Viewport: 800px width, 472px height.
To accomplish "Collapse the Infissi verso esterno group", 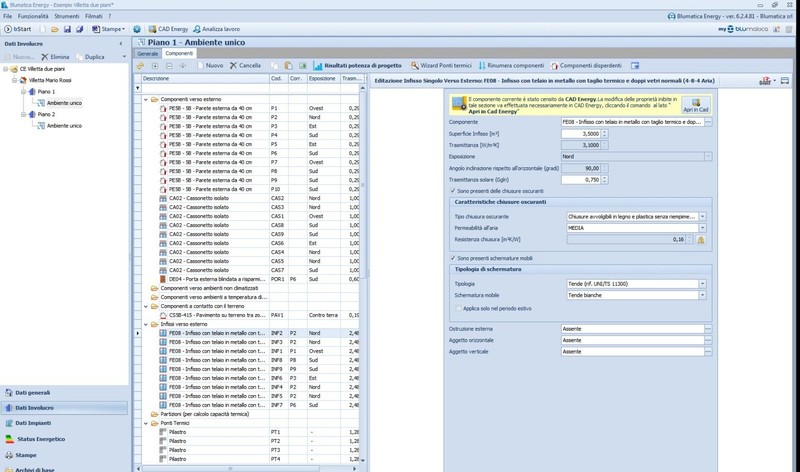I will coord(146,325).
